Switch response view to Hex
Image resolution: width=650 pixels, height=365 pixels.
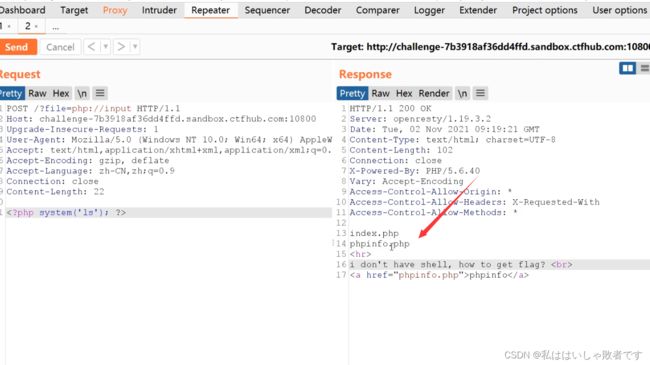[404, 93]
